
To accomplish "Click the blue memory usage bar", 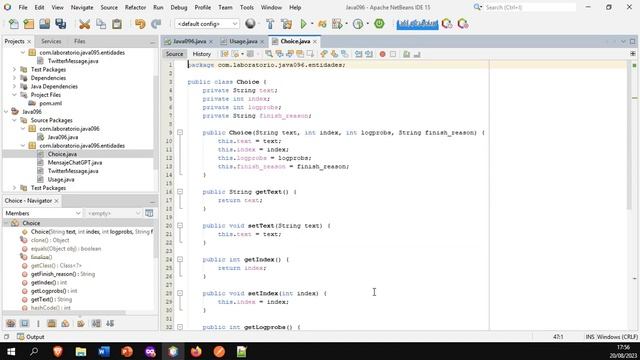I will point(417,24).
